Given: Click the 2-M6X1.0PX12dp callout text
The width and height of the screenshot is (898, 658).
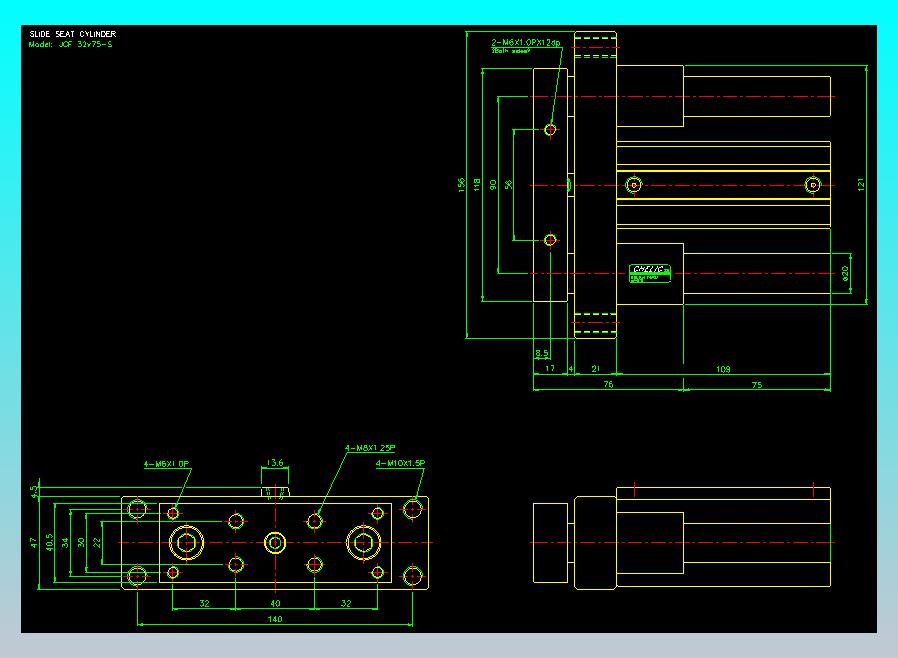Looking at the screenshot, I should click(x=526, y=42).
